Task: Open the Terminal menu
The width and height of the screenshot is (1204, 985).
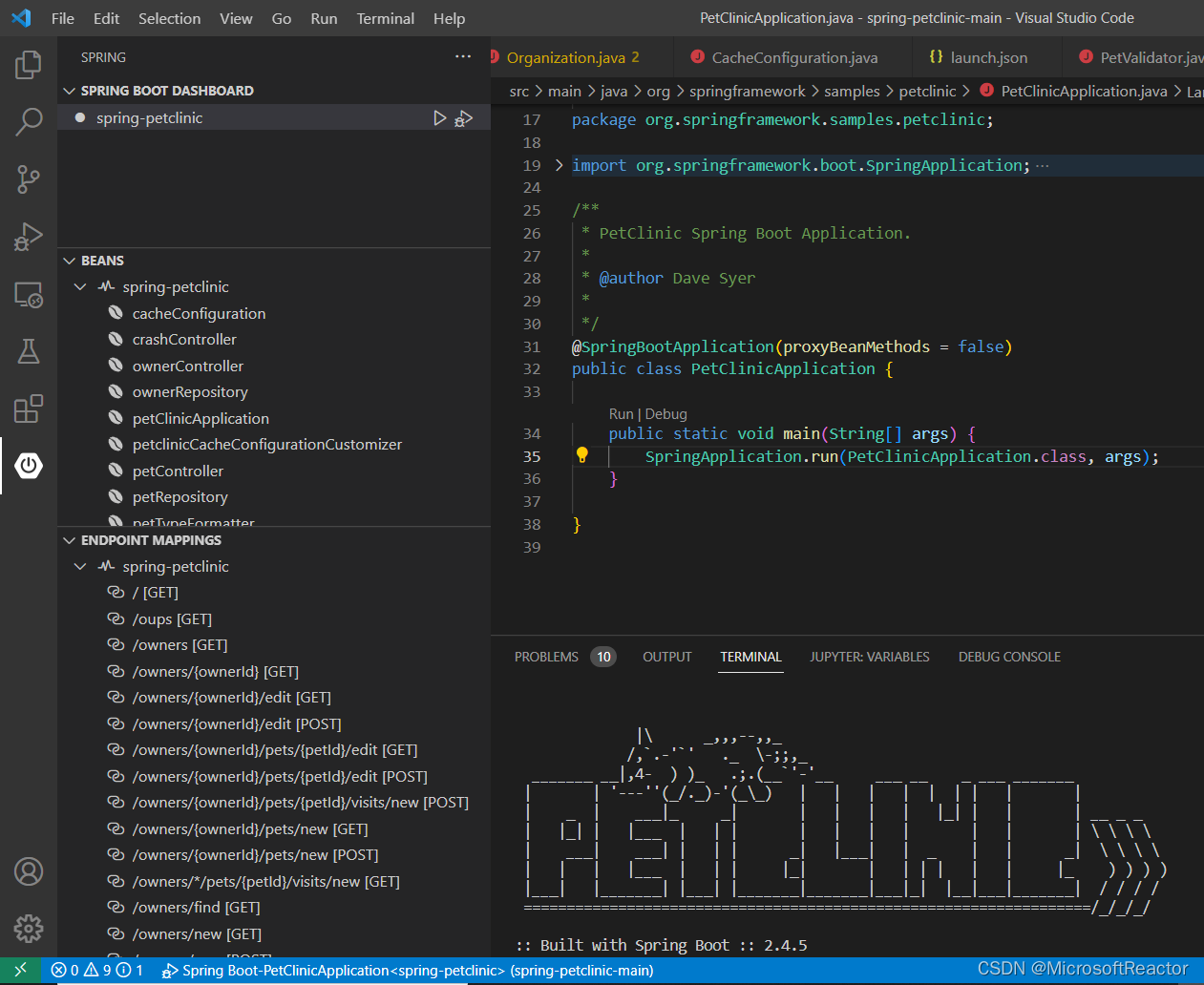Action: point(386,18)
